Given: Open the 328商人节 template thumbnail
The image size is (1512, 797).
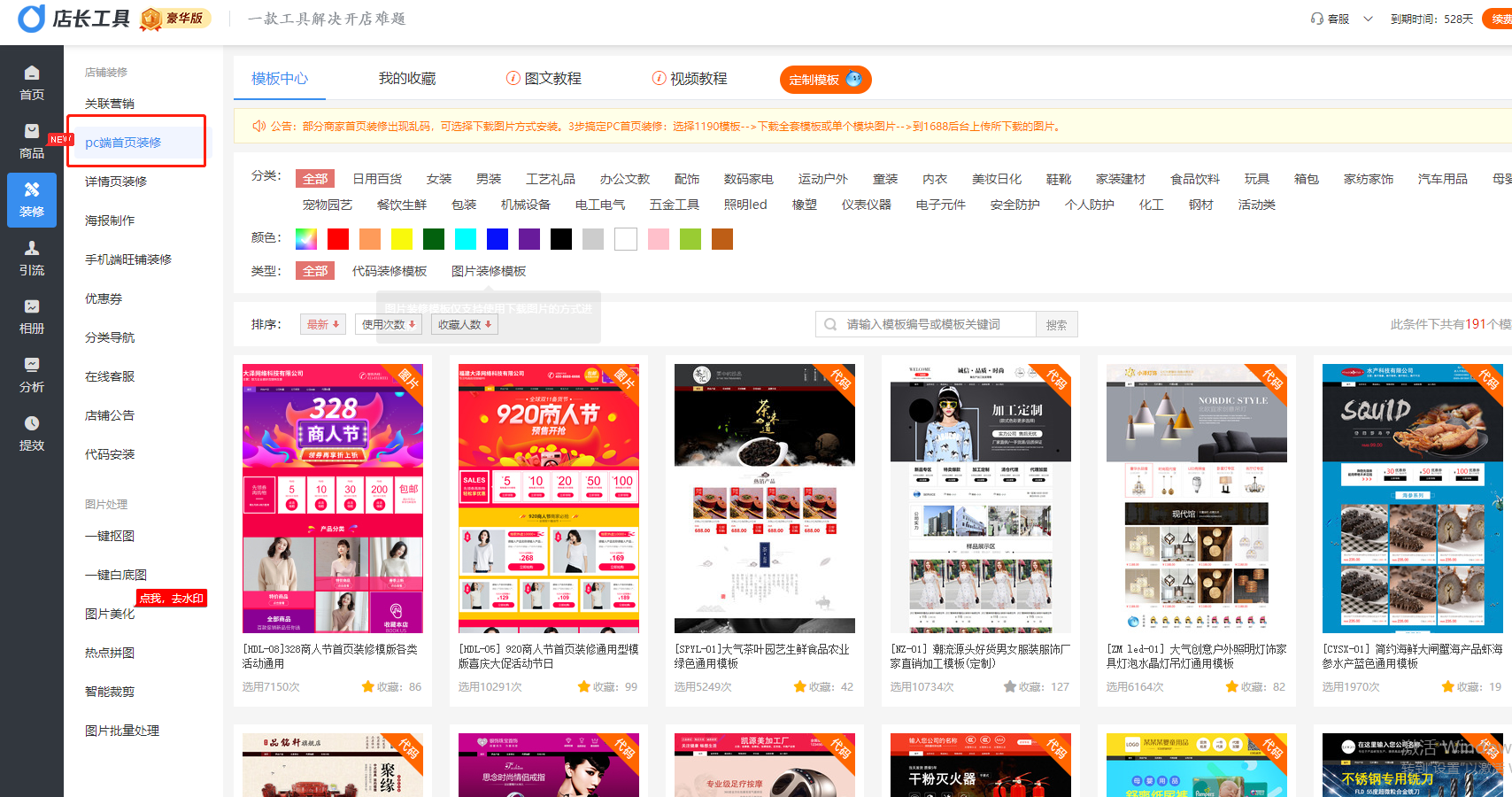Looking at the screenshot, I should (x=333, y=499).
